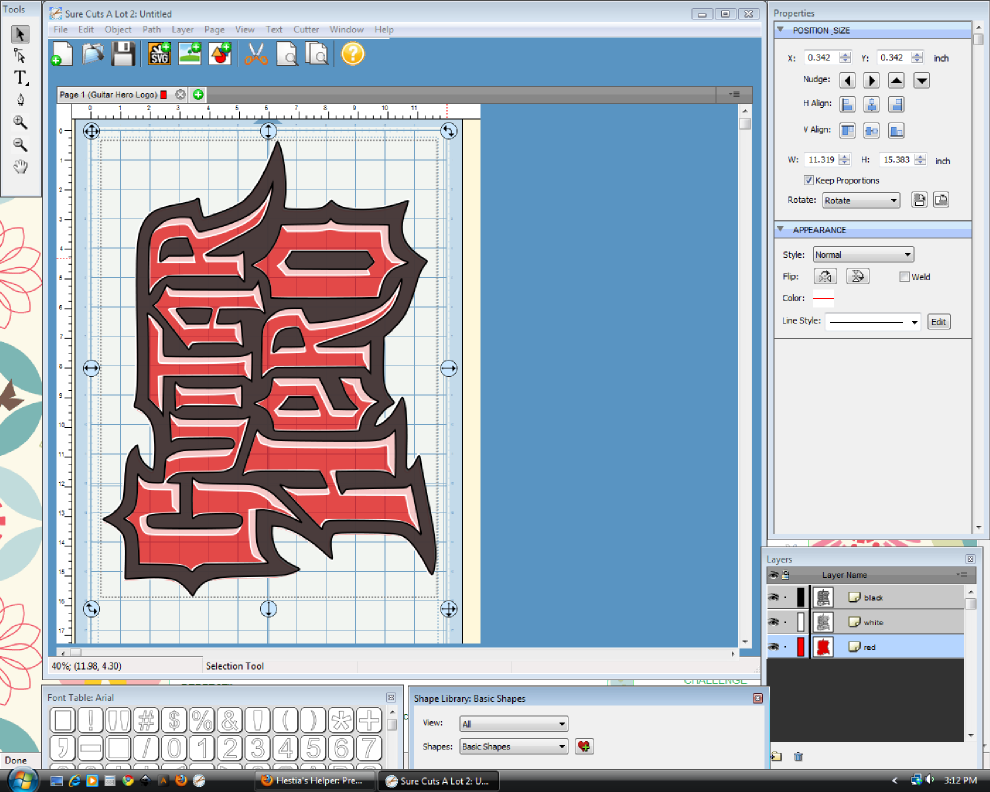Open the Style dropdown set to Normal

863,255
